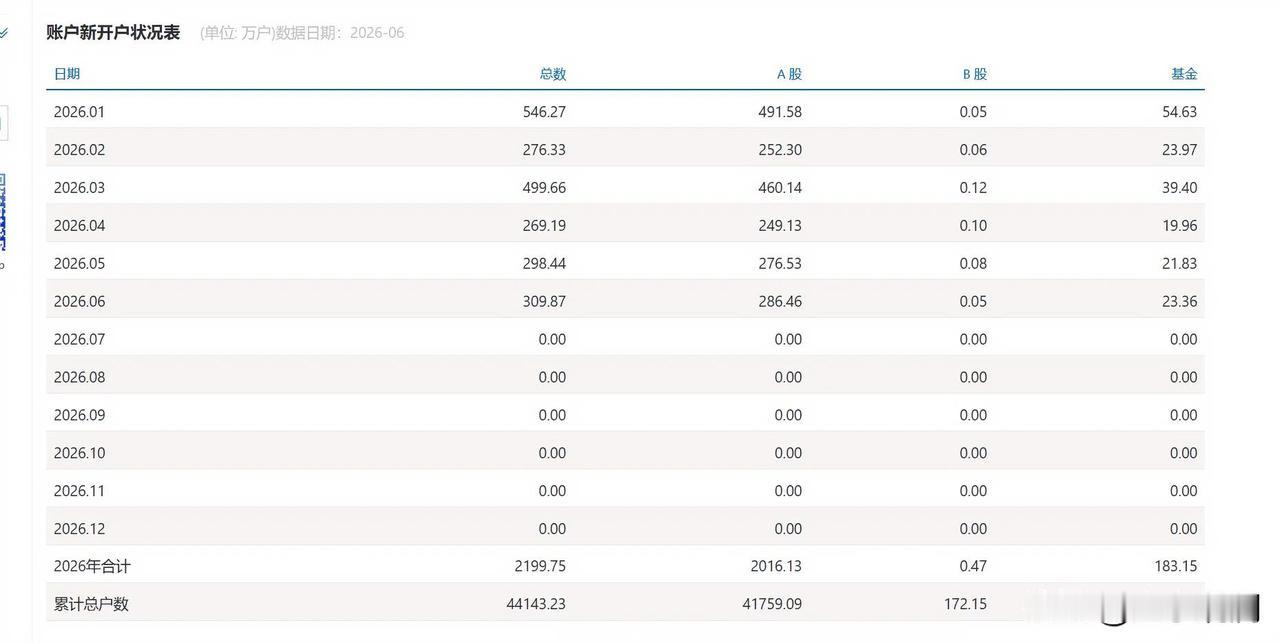The width and height of the screenshot is (1280, 643).
Task: Select the 2026.01 row date cell
Action: 79,112
